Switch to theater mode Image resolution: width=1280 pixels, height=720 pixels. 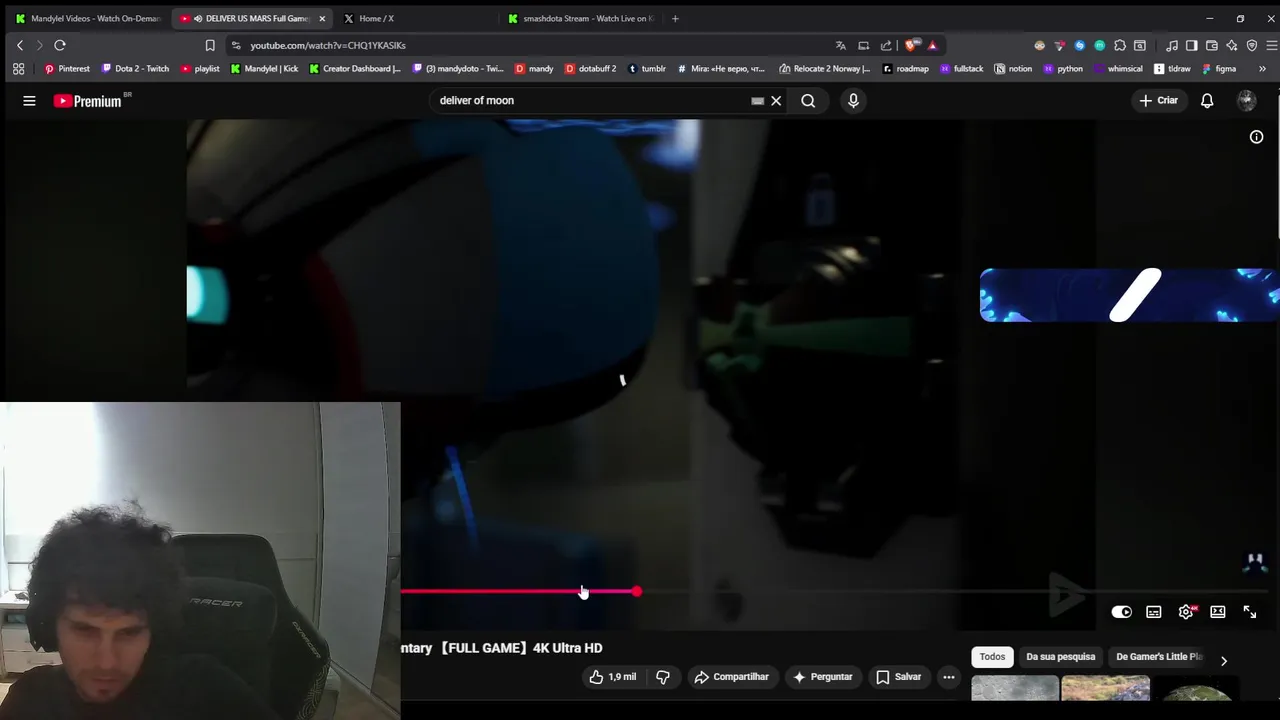click(x=1218, y=612)
